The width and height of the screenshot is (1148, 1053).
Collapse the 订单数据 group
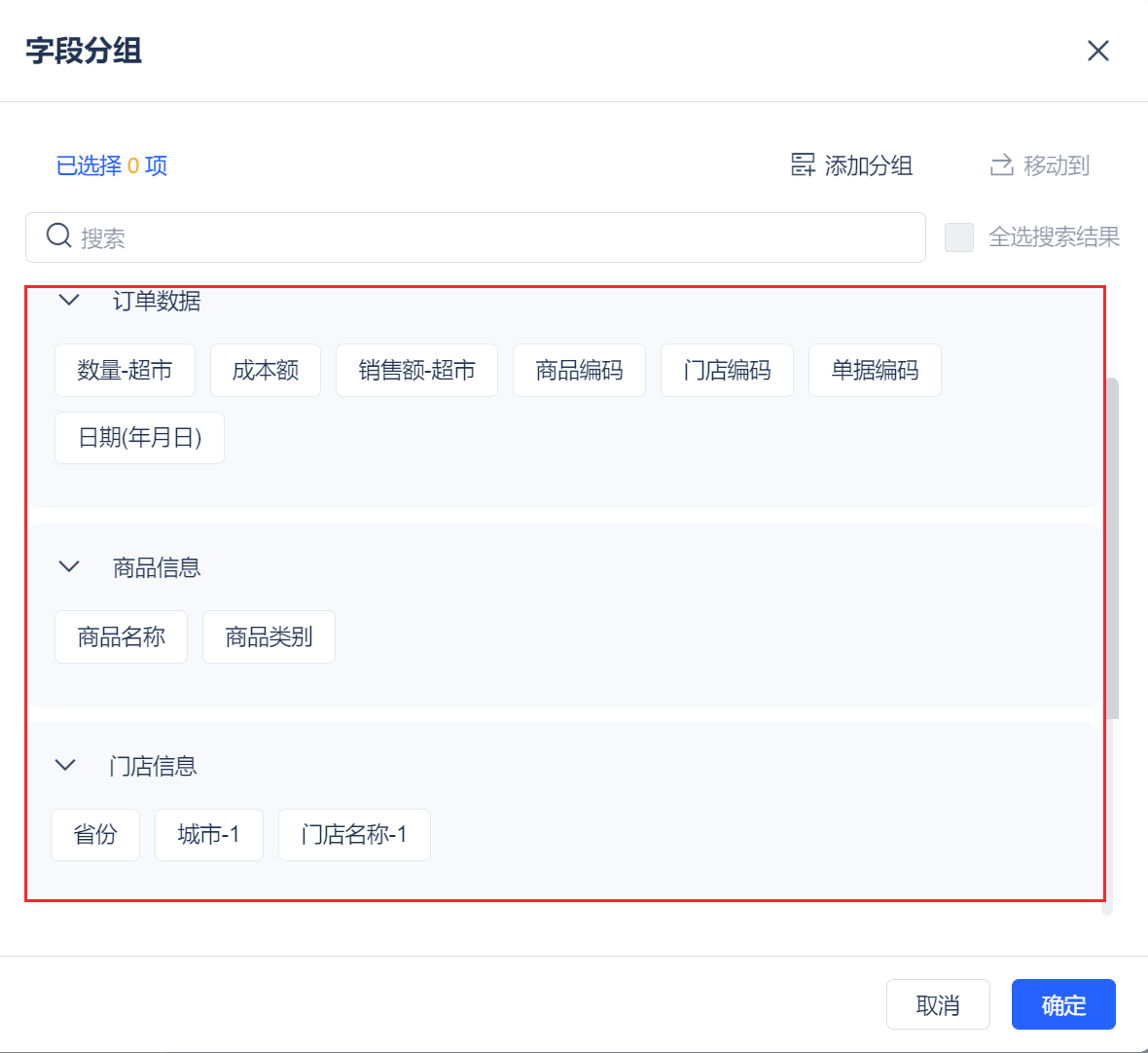69,300
